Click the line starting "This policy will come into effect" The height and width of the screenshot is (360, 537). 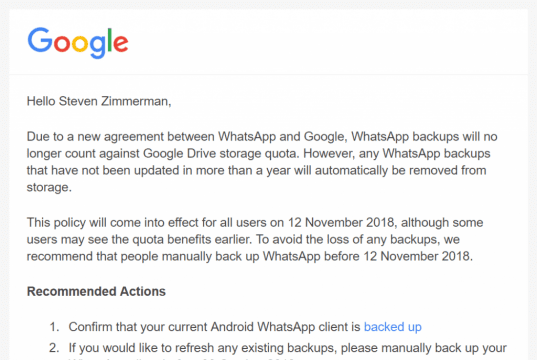click(x=255, y=223)
